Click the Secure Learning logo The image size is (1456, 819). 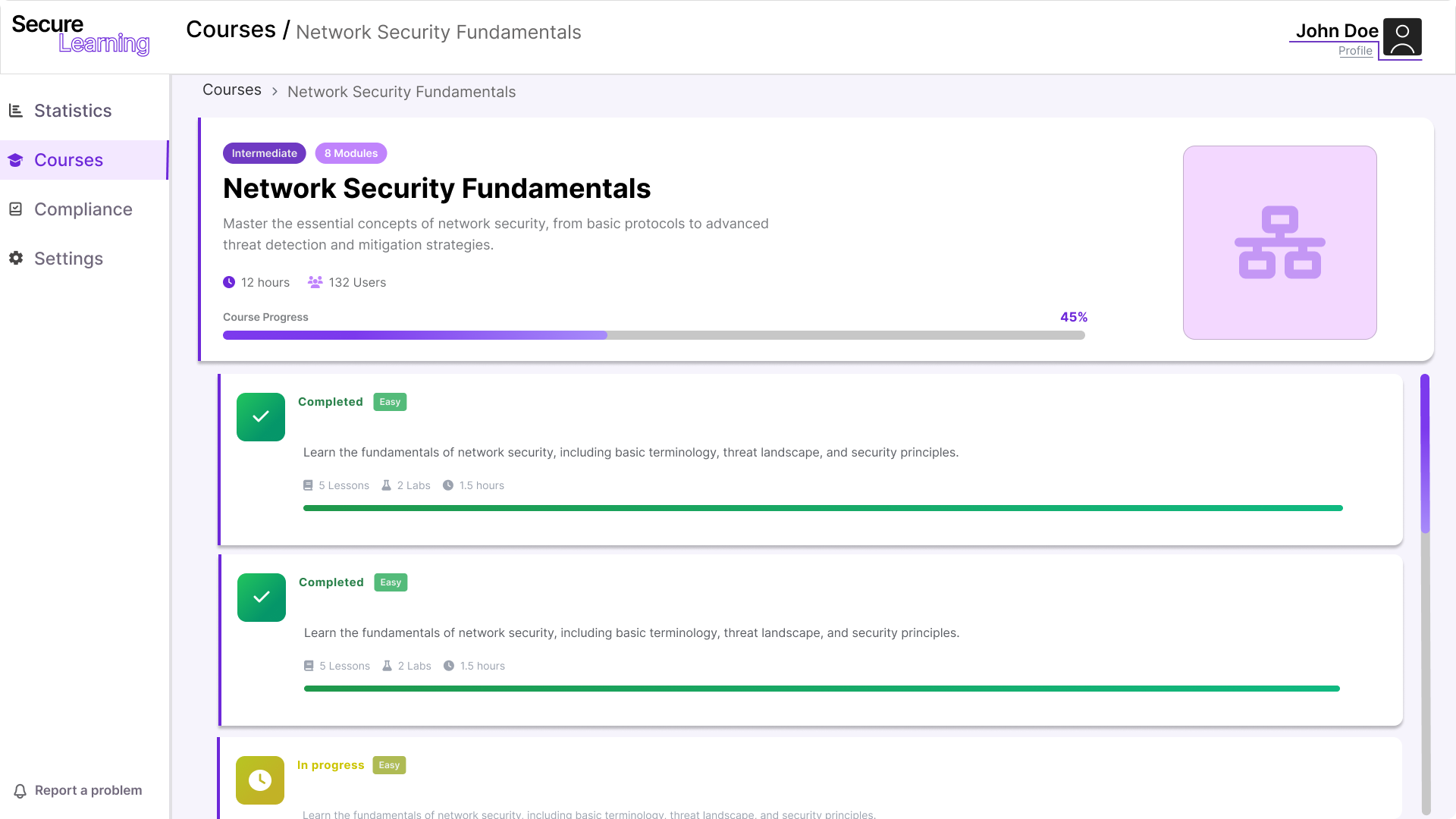(x=80, y=35)
